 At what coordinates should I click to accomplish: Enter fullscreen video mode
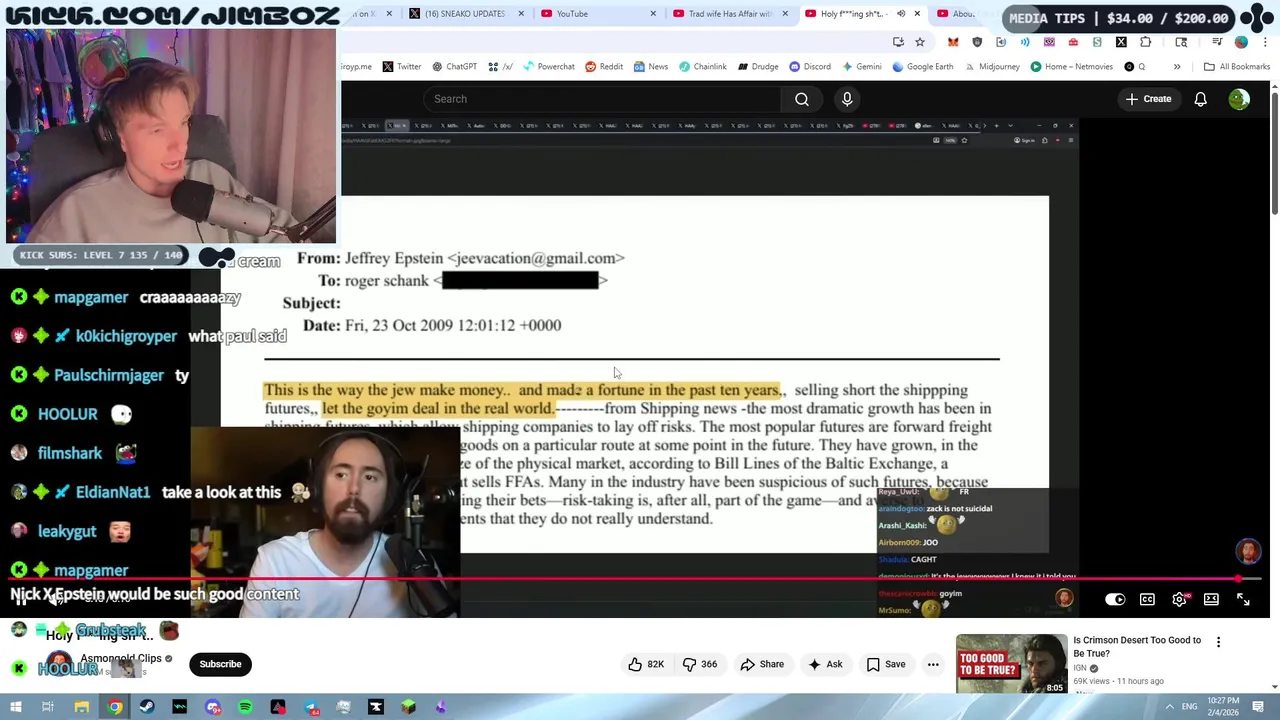tap(1243, 599)
